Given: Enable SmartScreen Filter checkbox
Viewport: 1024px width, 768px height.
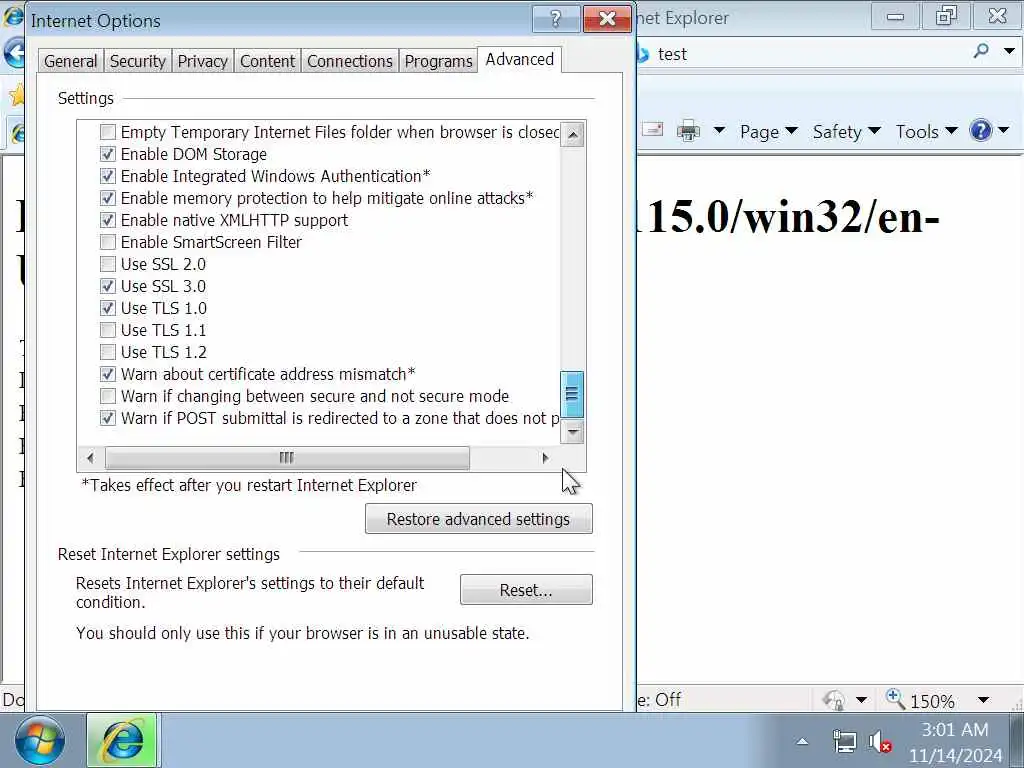Looking at the screenshot, I should click(x=108, y=242).
